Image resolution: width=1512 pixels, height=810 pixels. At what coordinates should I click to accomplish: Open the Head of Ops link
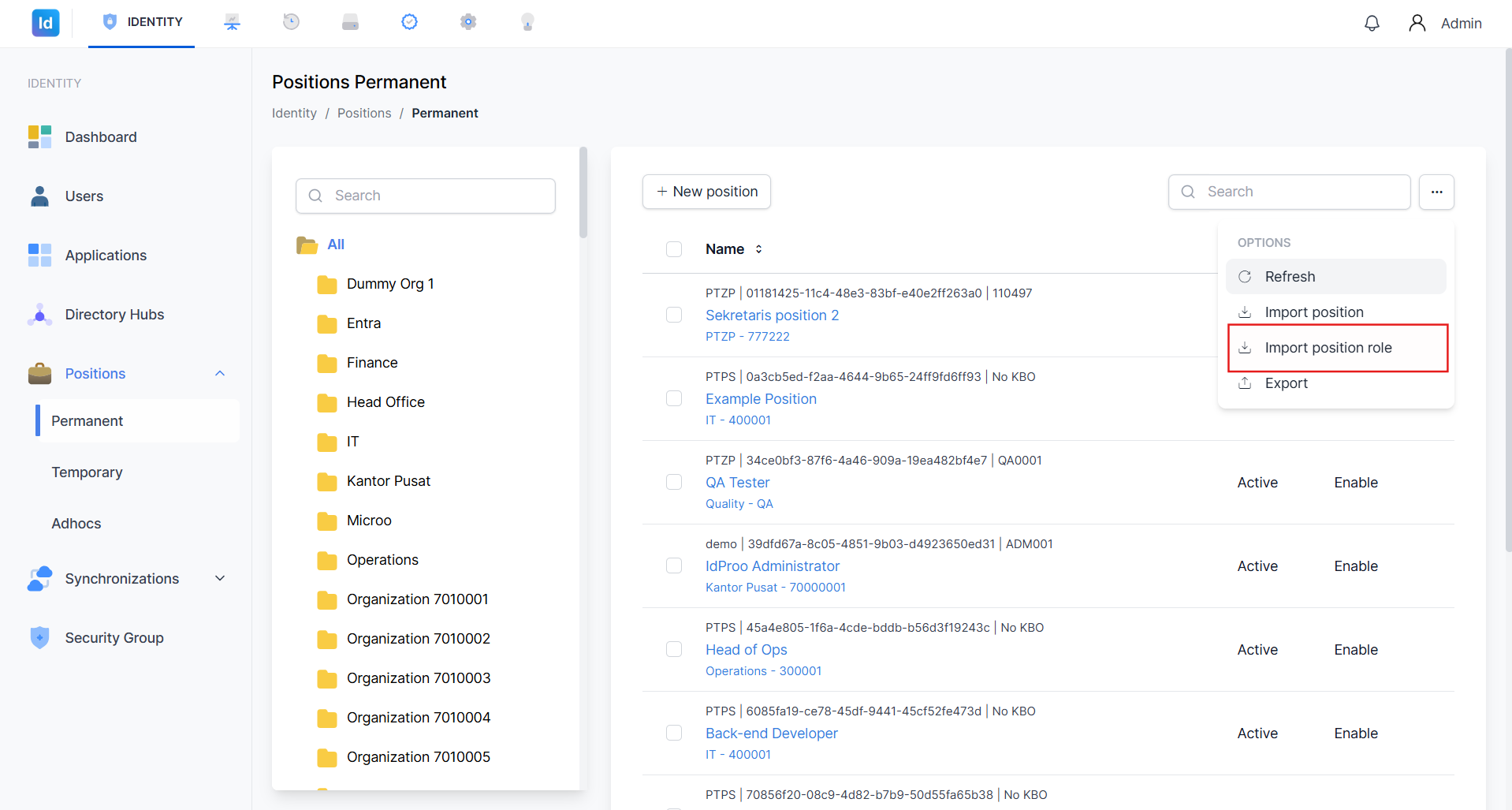tap(746, 650)
